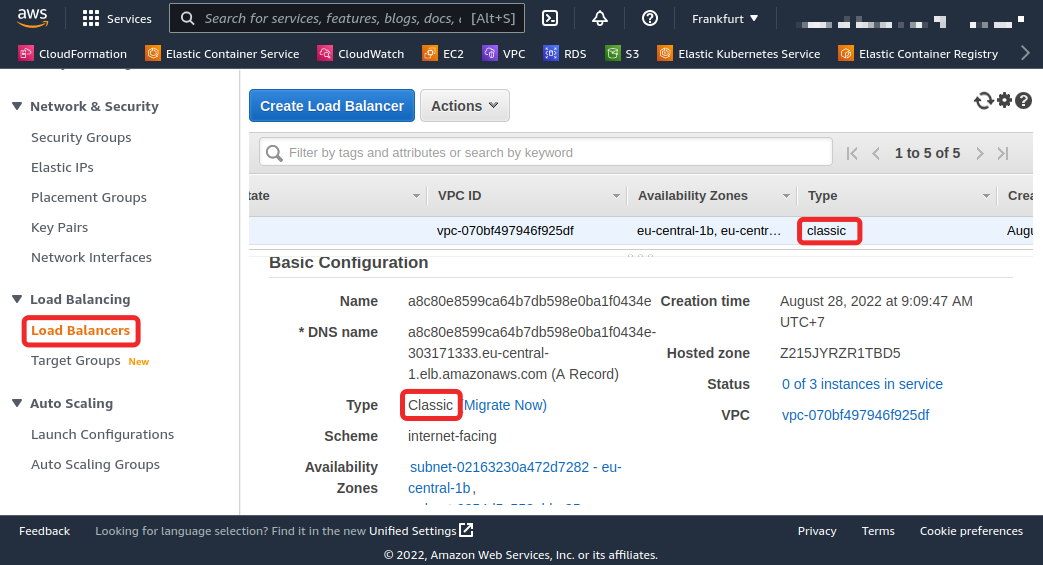Go to next page of results
This screenshot has height=565, width=1043.
979,153
